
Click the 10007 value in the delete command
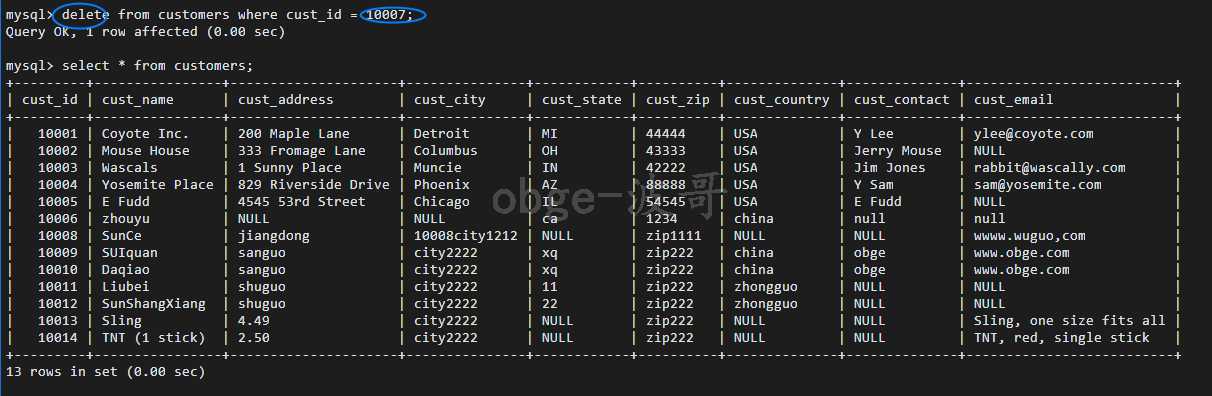click(x=386, y=15)
